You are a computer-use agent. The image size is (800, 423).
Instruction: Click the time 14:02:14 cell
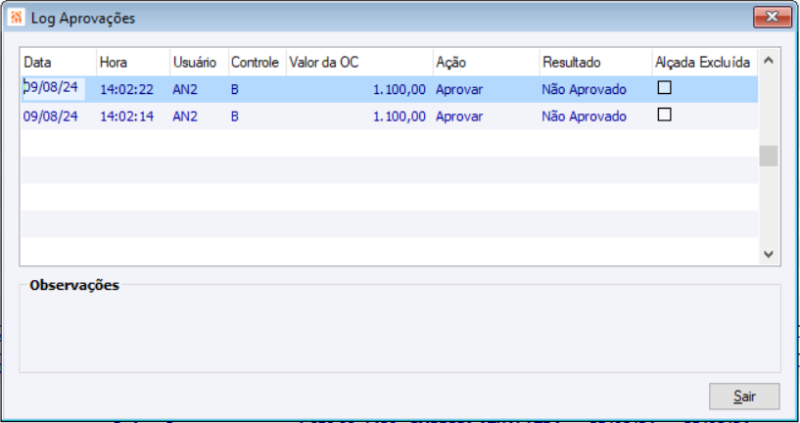[x=127, y=116]
